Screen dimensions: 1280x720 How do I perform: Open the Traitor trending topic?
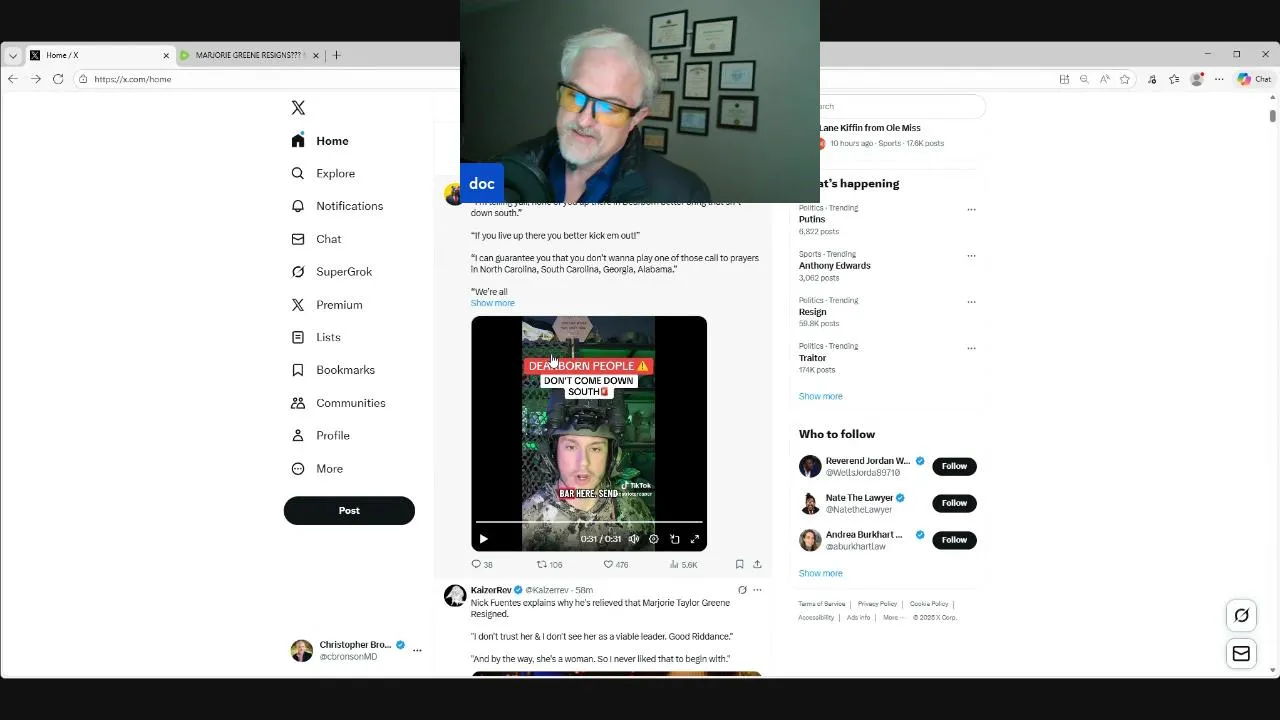pyautogui.click(x=813, y=358)
